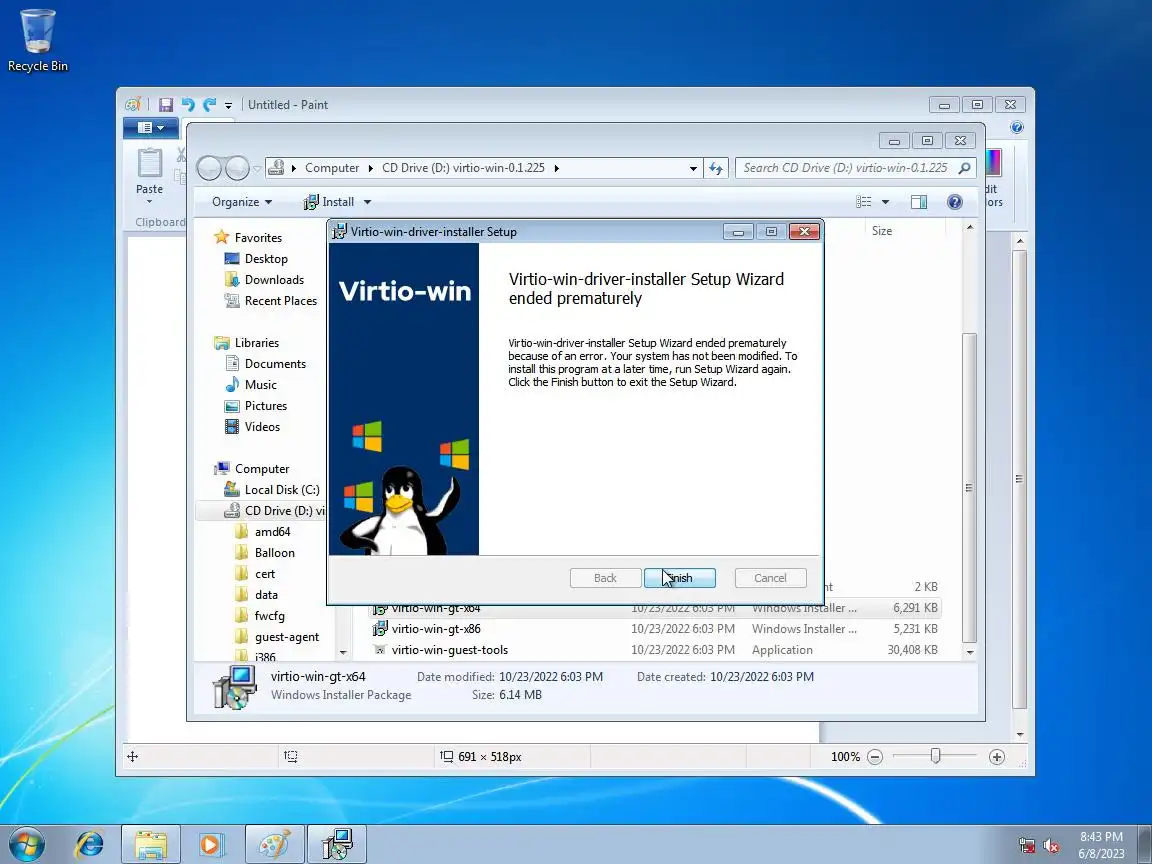Click the taskbar clock

coord(1101,845)
